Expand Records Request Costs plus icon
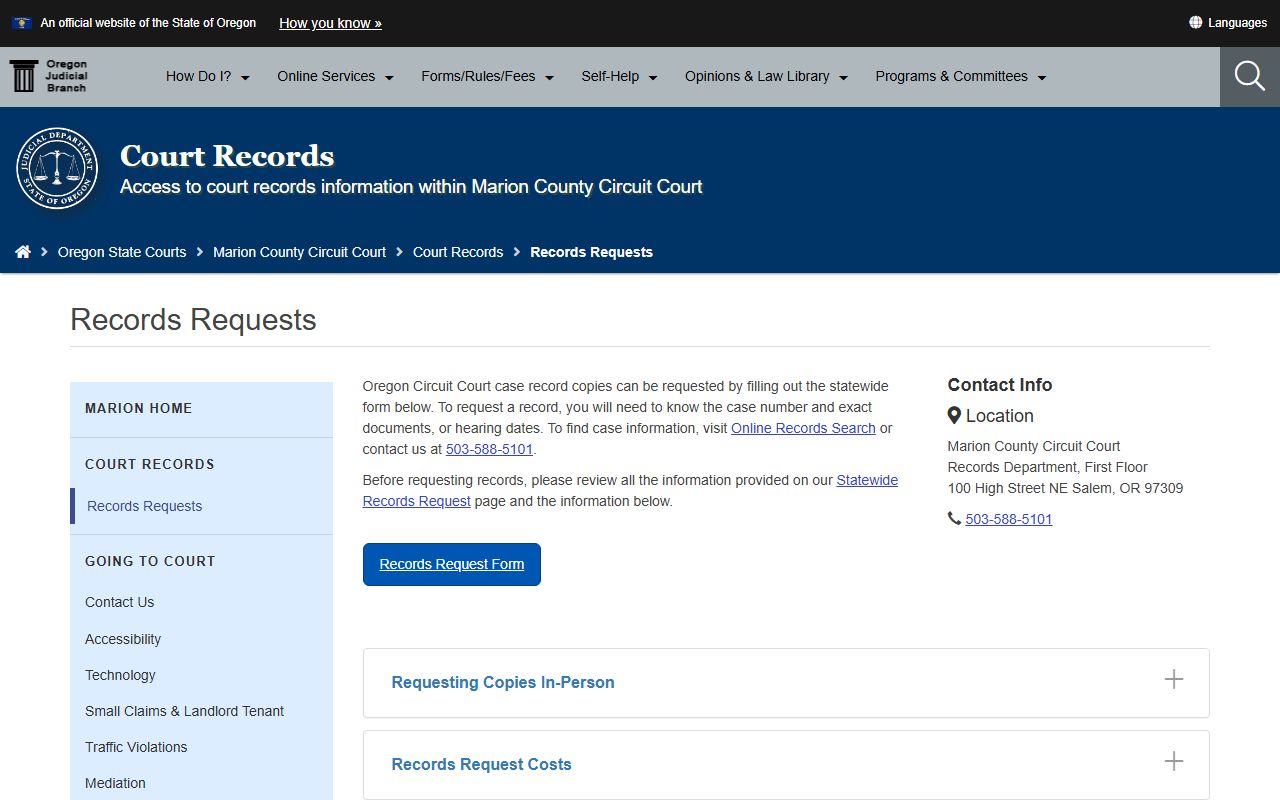This screenshot has width=1280, height=800. tap(1174, 762)
